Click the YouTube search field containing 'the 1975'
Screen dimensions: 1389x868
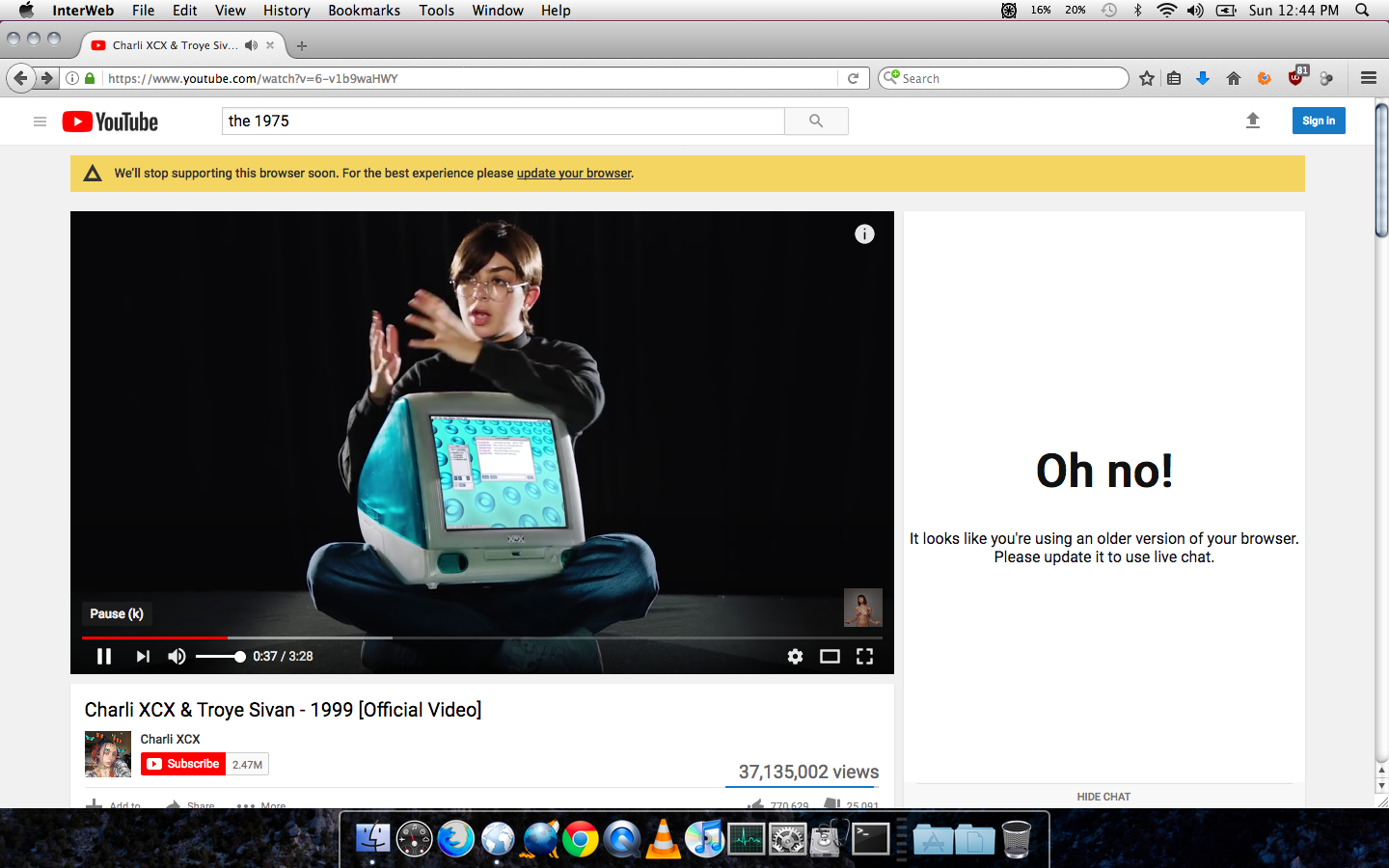(x=504, y=121)
